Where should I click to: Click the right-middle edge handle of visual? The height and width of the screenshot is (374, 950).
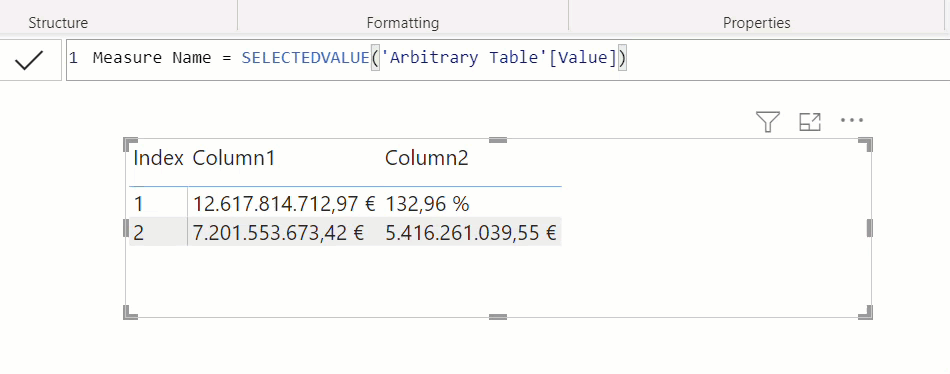pyautogui.click(x=870, y=228)
